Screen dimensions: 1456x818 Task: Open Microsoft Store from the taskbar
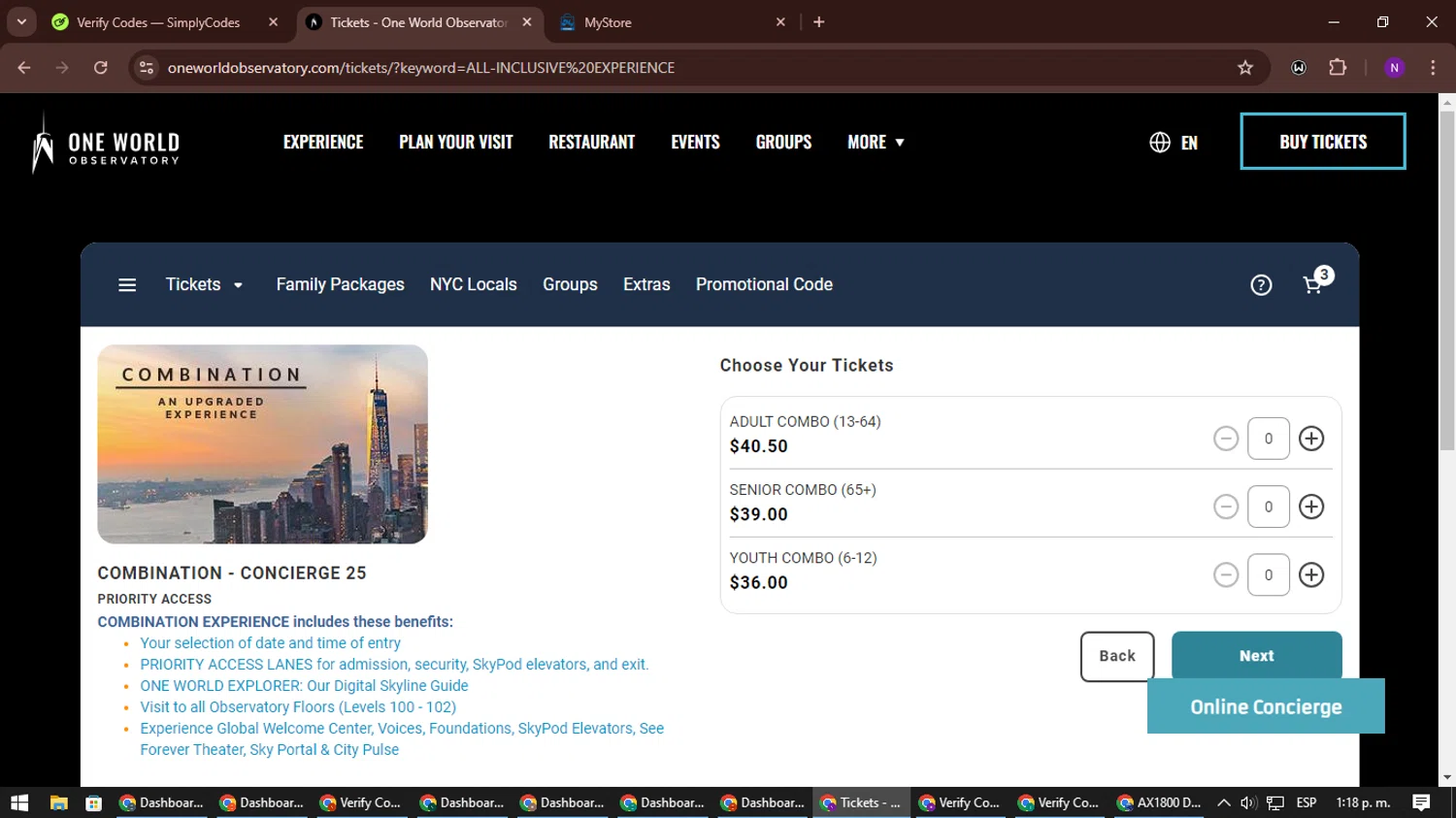[x=94, y=802]
